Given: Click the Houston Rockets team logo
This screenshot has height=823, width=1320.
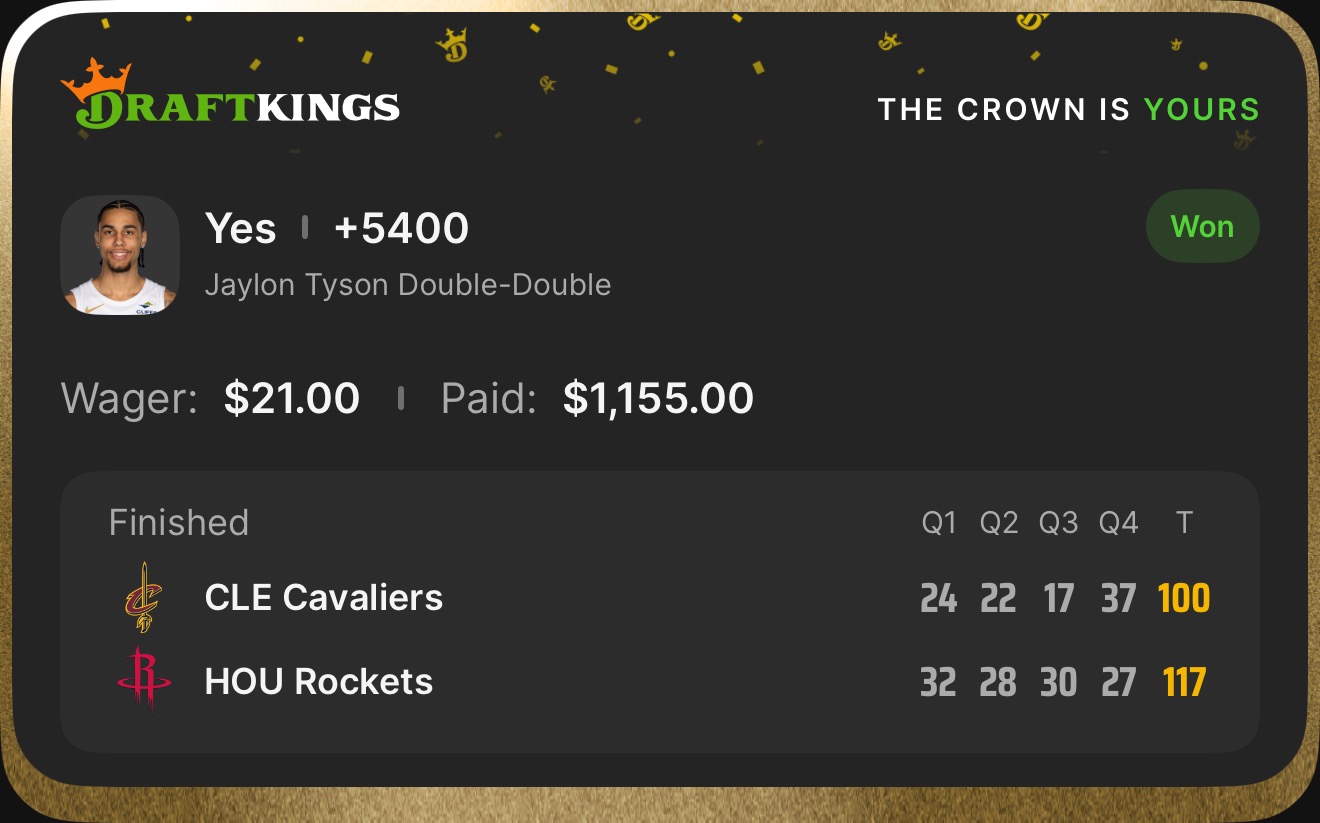Looking at the screenshot, I should coord(144,680).
